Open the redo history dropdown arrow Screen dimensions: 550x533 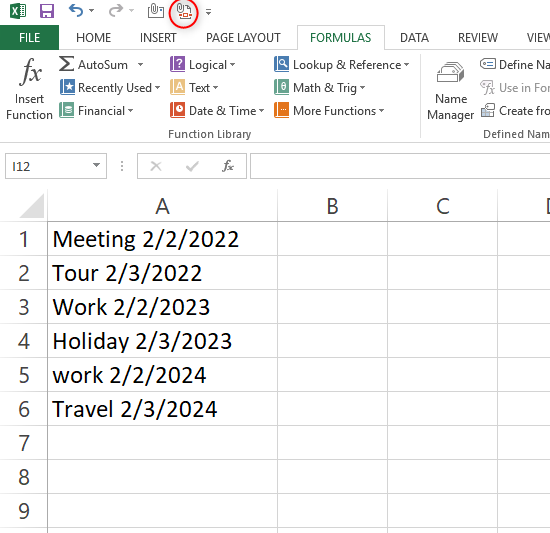[x=132, y=11]
